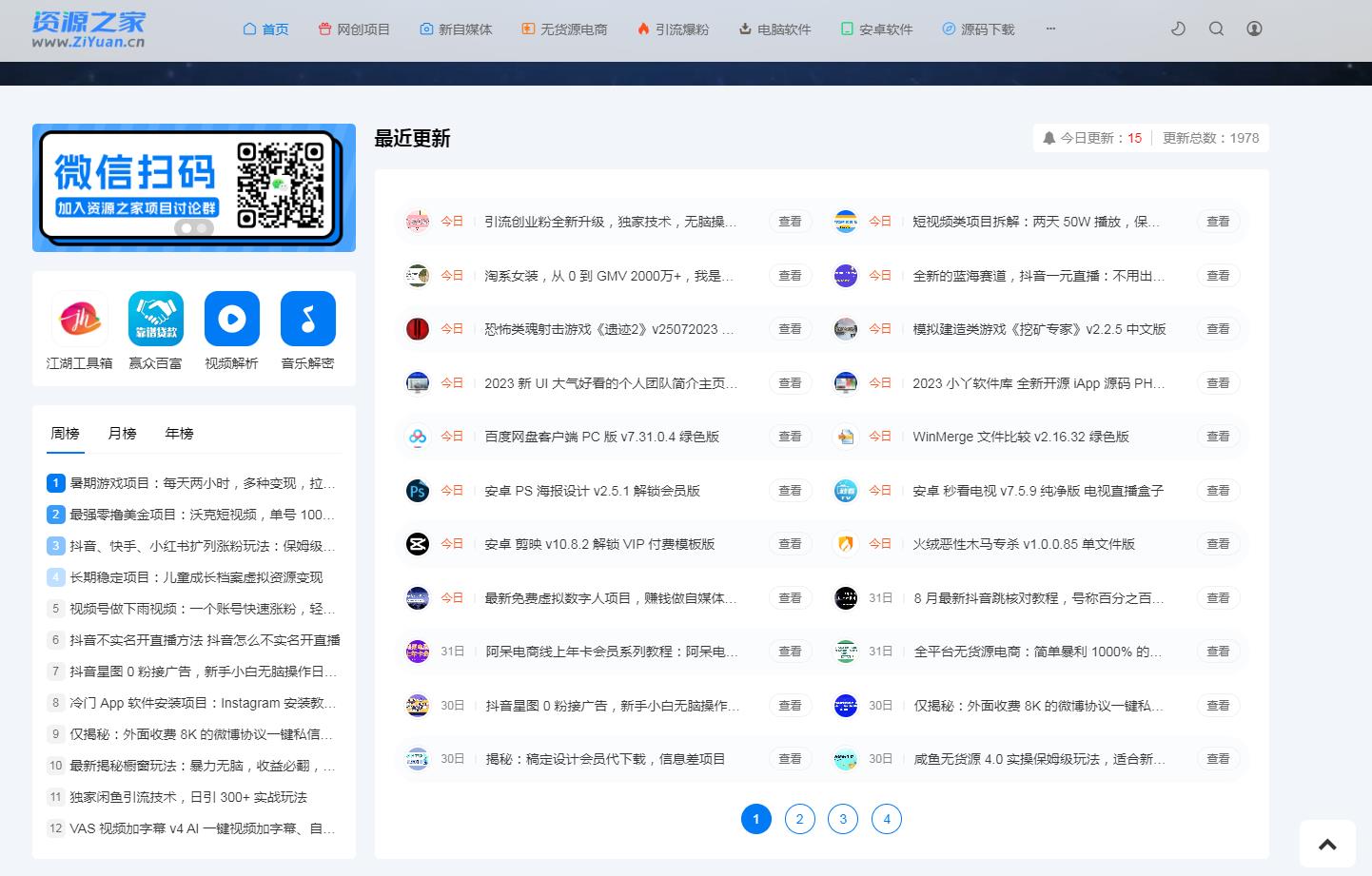Click 查看 for 火绒恶性木马专杀
The image size is (1372, 876).
[1218, 544]
